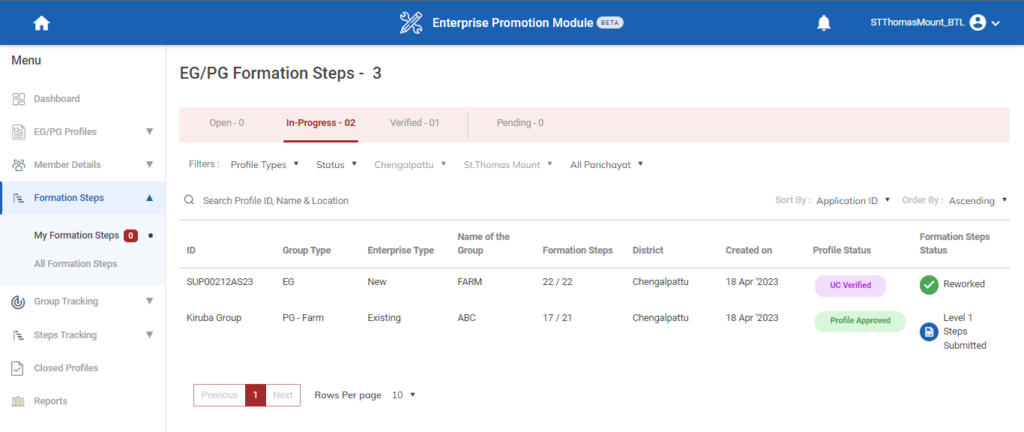
Task: Click the blue Level 1 Steps document icon
Action: 929,332
